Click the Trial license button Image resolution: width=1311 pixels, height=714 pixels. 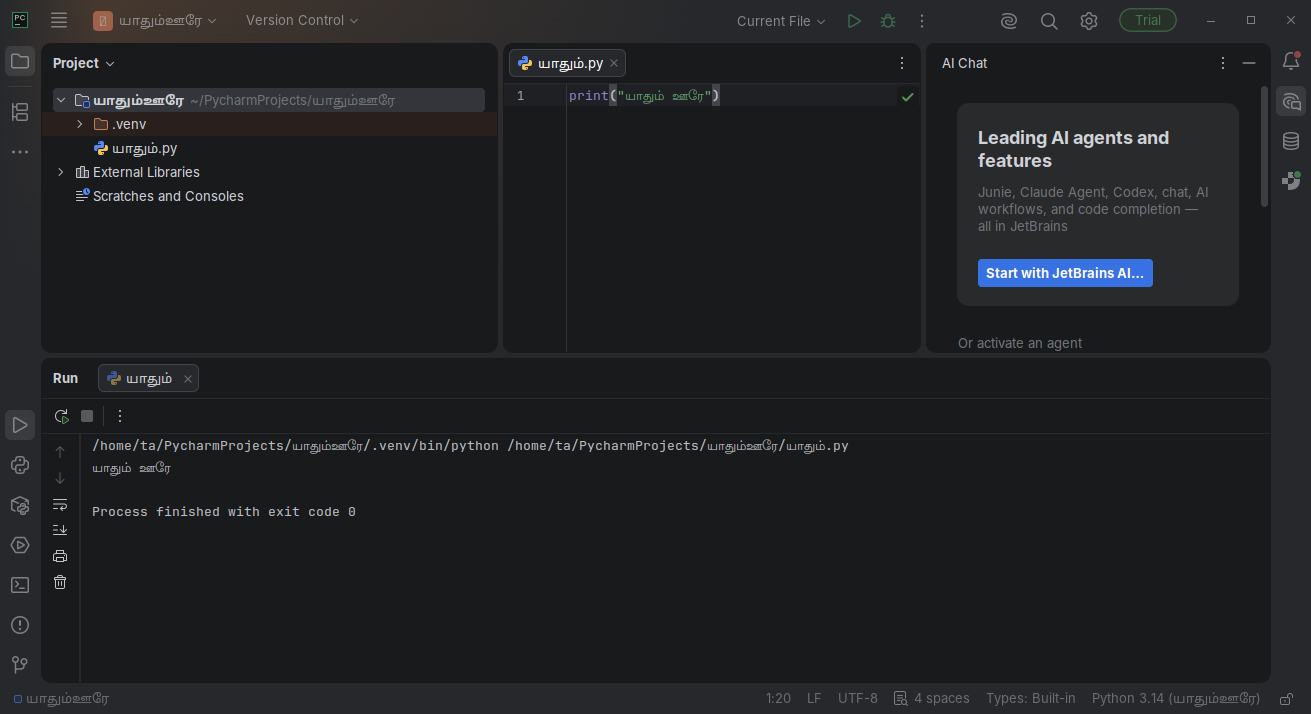pos(1148,20)
